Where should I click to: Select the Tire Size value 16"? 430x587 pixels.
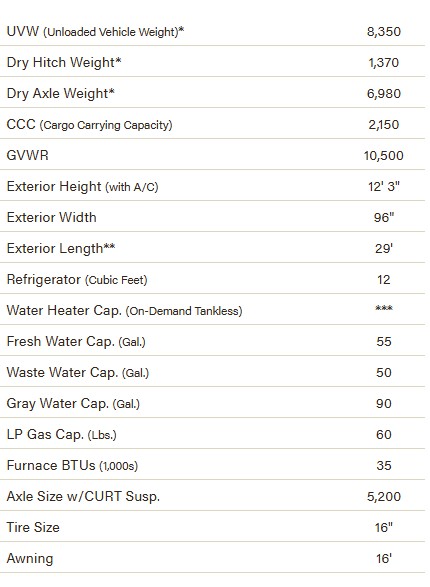click(x=384, y=527)
